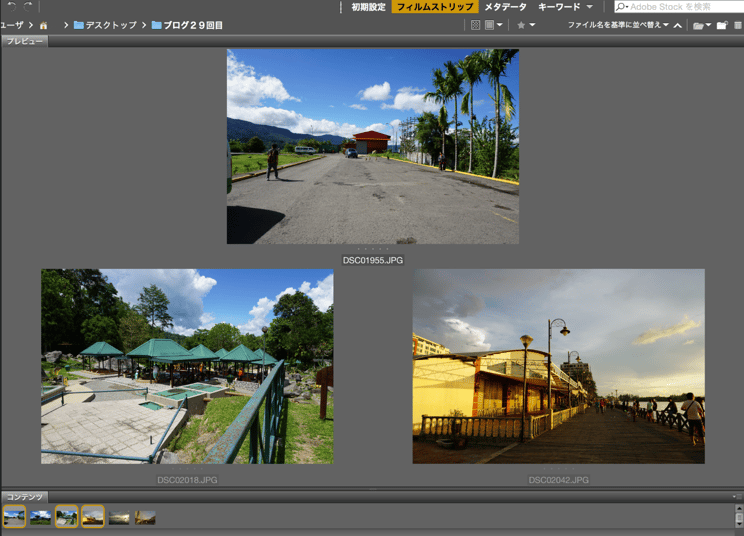The image size is (744, 536).
Task: Click the rotate counterclockwise arrow icon
Action: coord(11,7)
